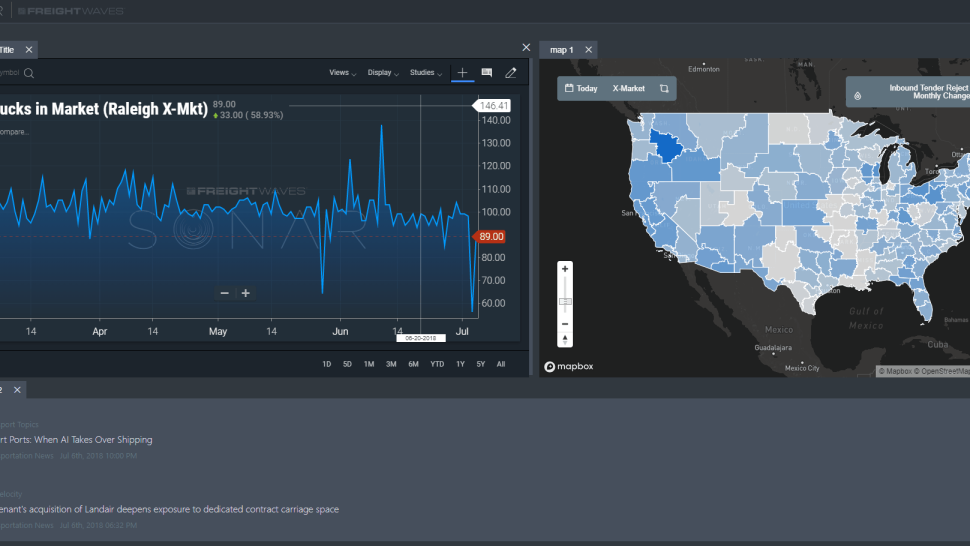Switch chart range to YTD
Viewport: 970px width, 546px height.
click(x=437, y=364)
